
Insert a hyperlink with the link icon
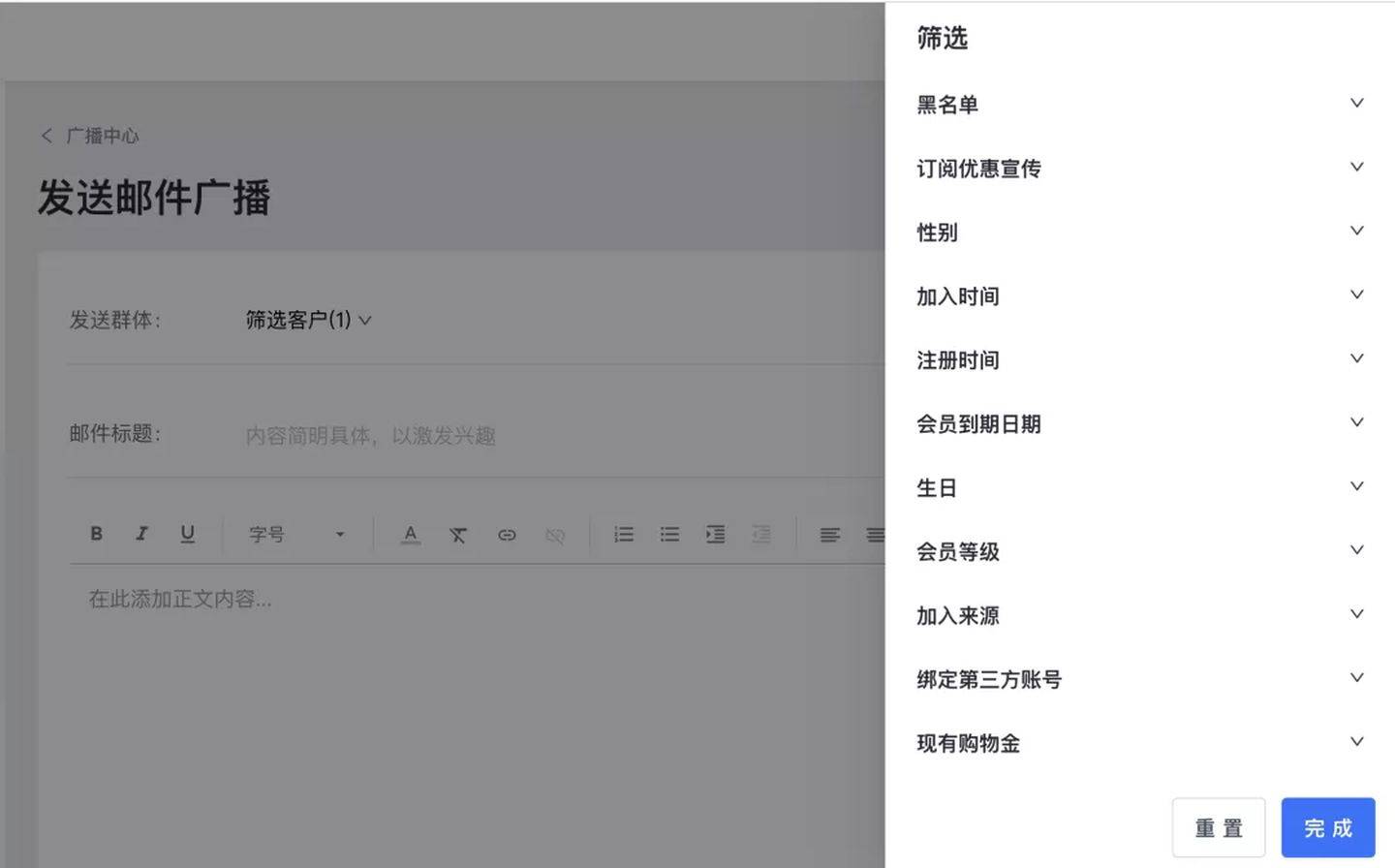click(x=506, y=535)
